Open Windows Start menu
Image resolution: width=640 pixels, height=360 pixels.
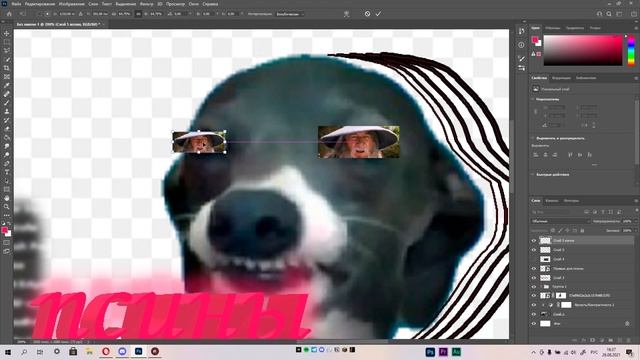8,351
